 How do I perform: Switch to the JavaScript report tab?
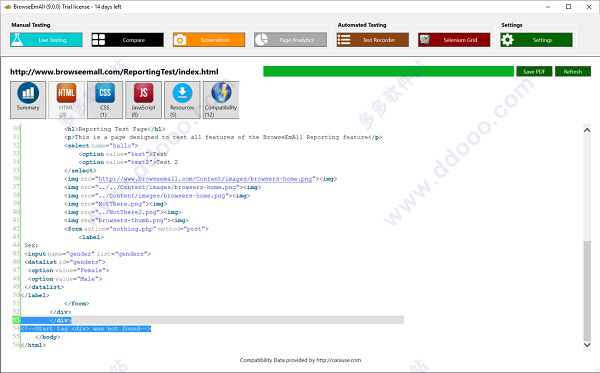point(143,100)
